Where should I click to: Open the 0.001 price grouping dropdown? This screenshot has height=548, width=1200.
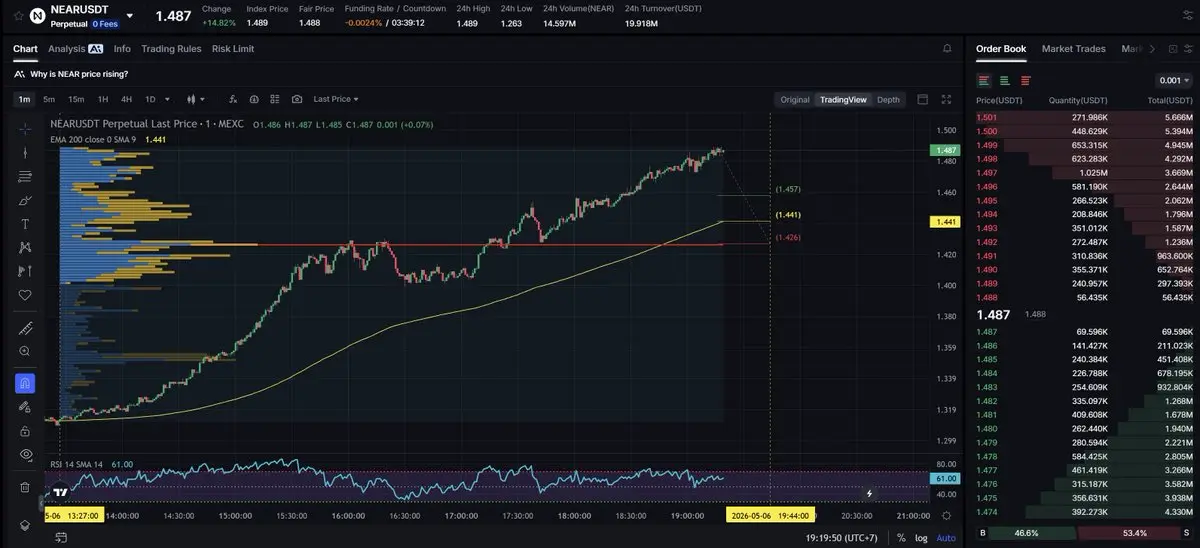(x=1173, y=80)
